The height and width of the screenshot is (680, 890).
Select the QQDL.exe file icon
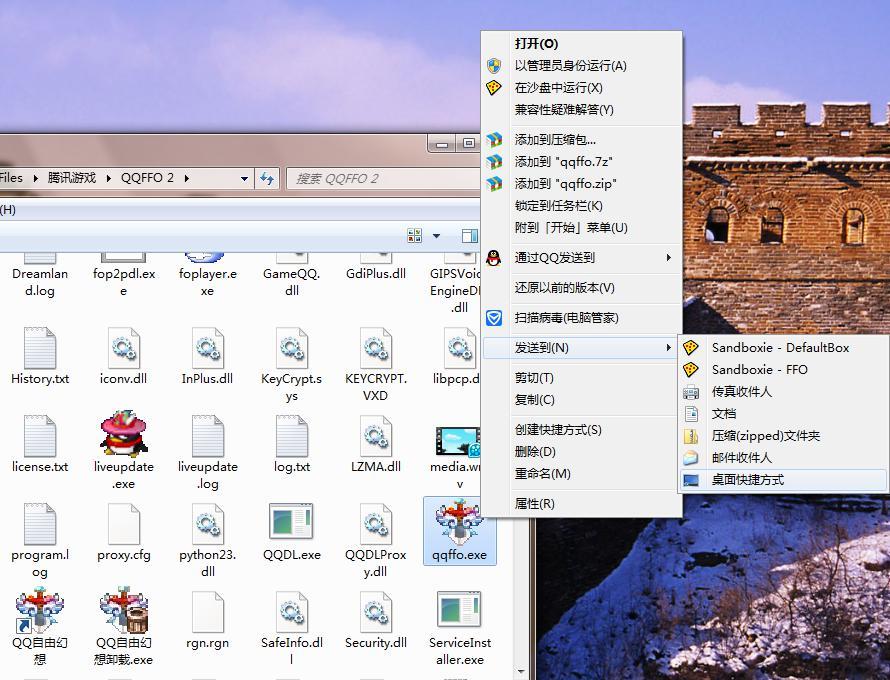point(291,523)
